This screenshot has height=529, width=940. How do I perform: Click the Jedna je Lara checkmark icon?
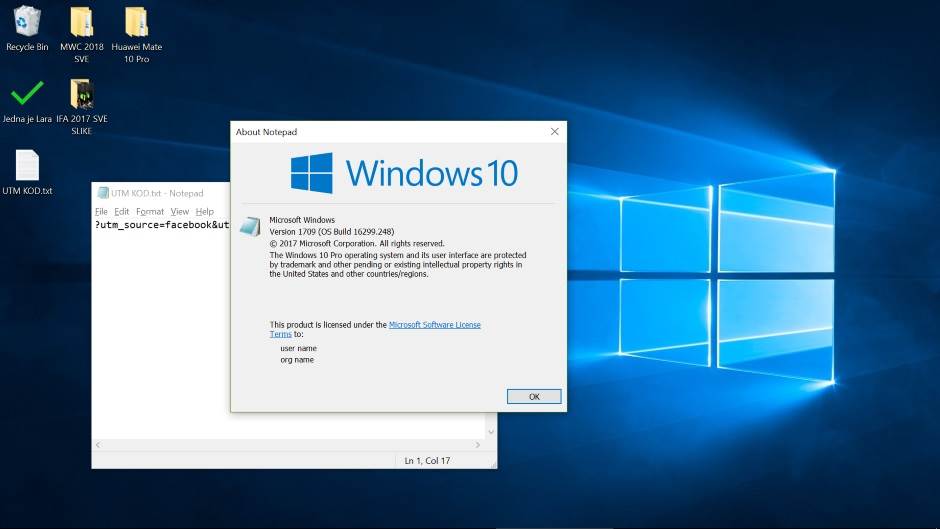coord(27,94)
